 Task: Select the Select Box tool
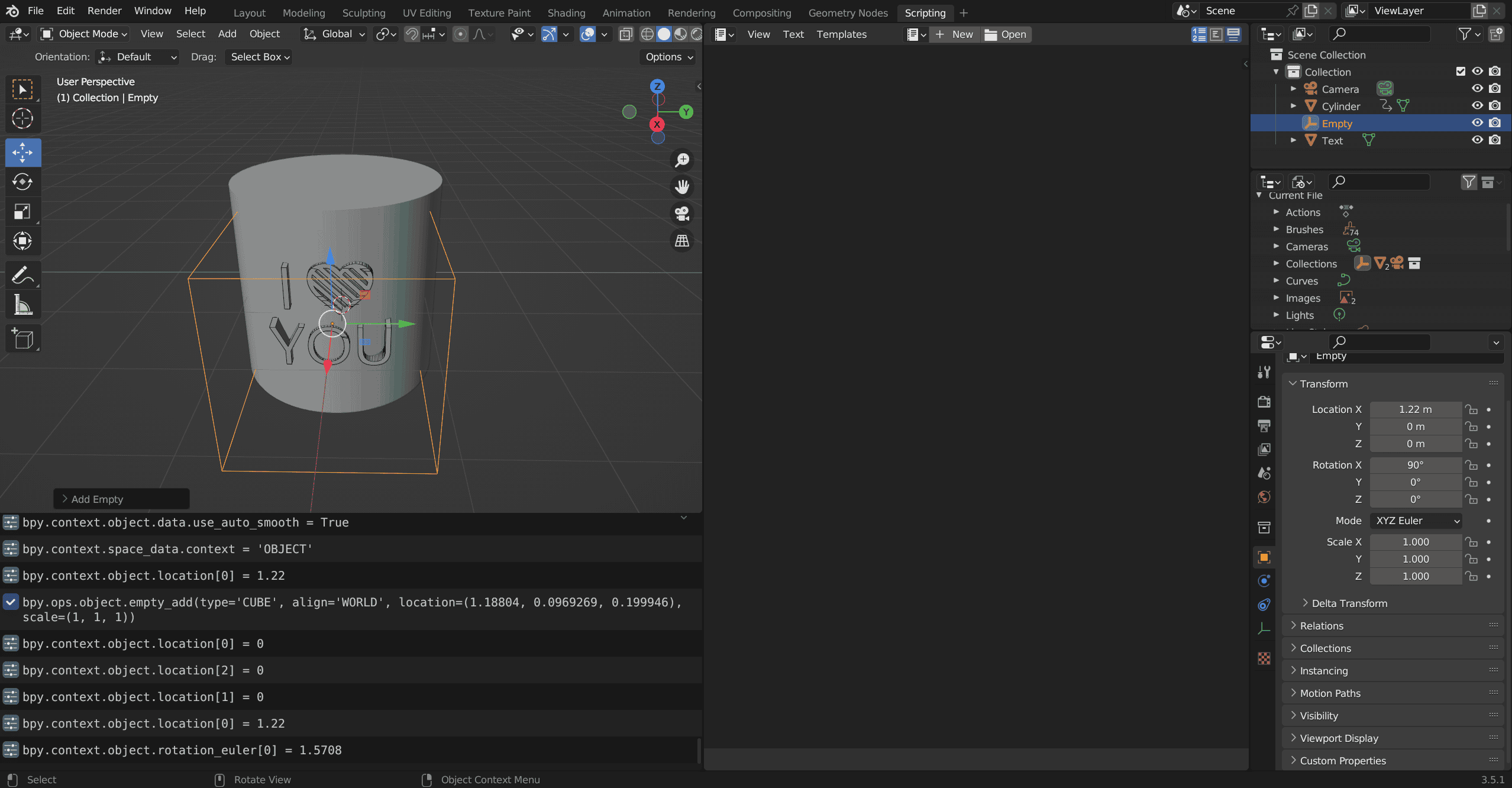22,89
